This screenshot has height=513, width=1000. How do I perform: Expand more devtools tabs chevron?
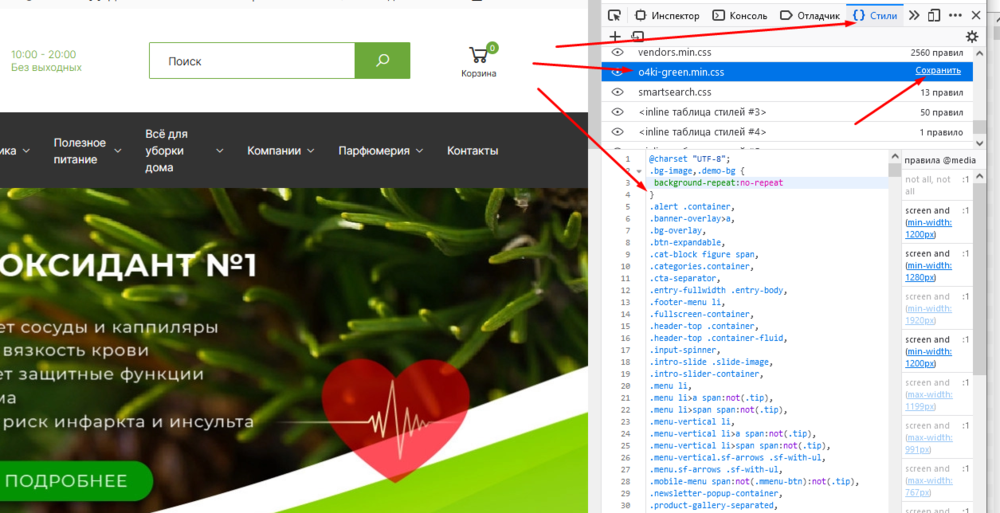[914, 15]
